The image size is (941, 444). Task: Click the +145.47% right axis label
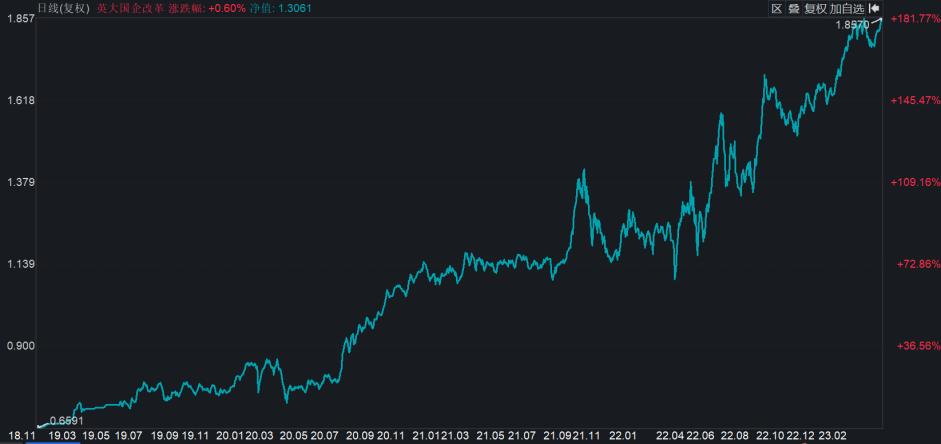(915, 100)
